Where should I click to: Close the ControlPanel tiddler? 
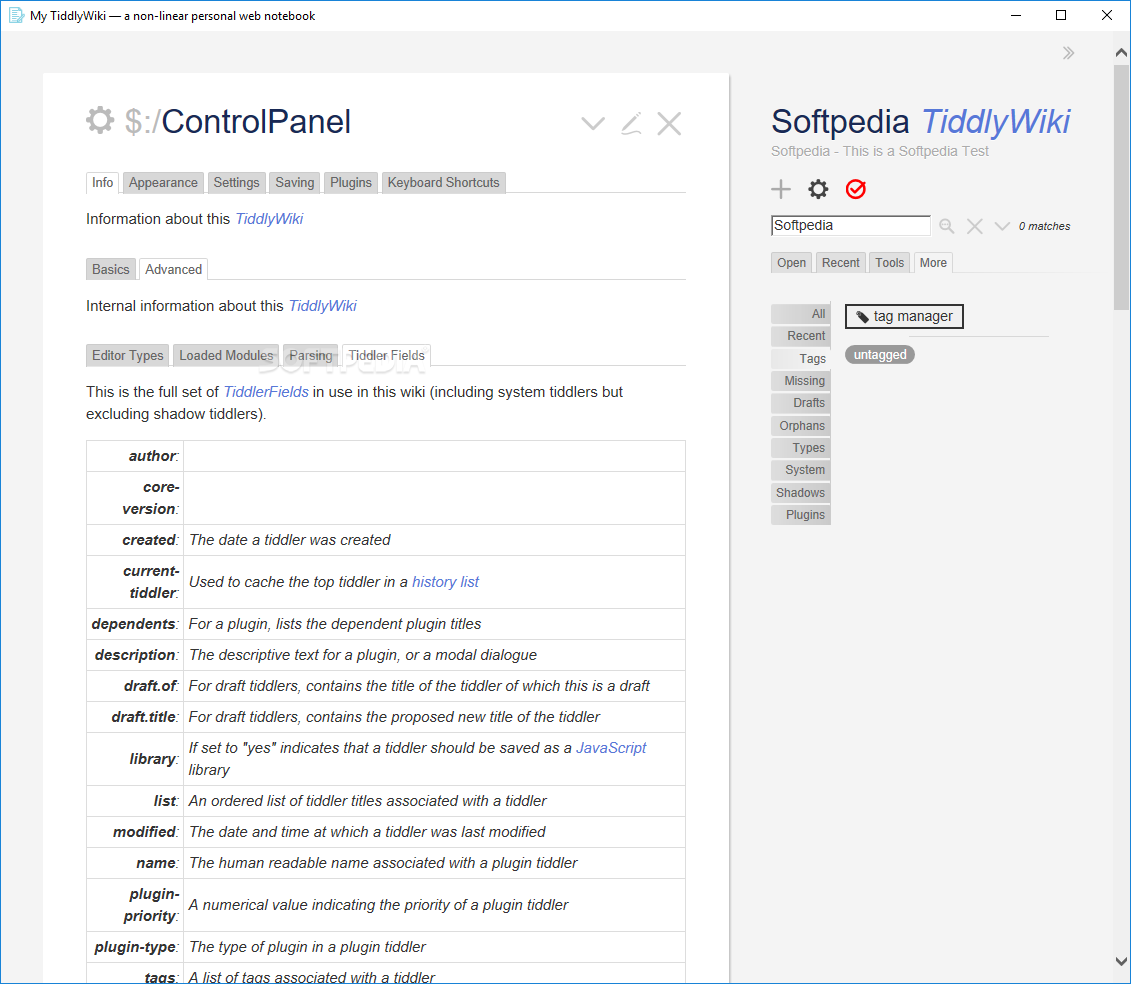tap(669, 123)
